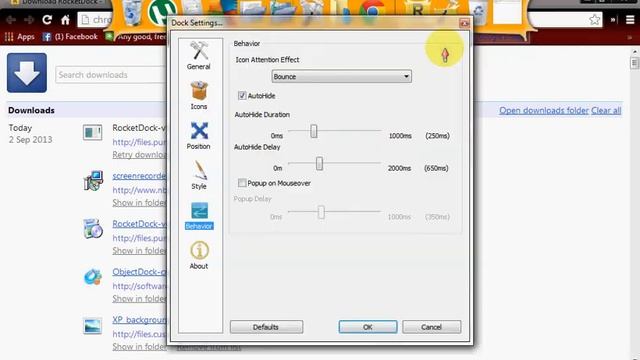This screenshot has height=360, width=640.
Task: Open the About section in Dock Settings
Action: click(199, 255)
